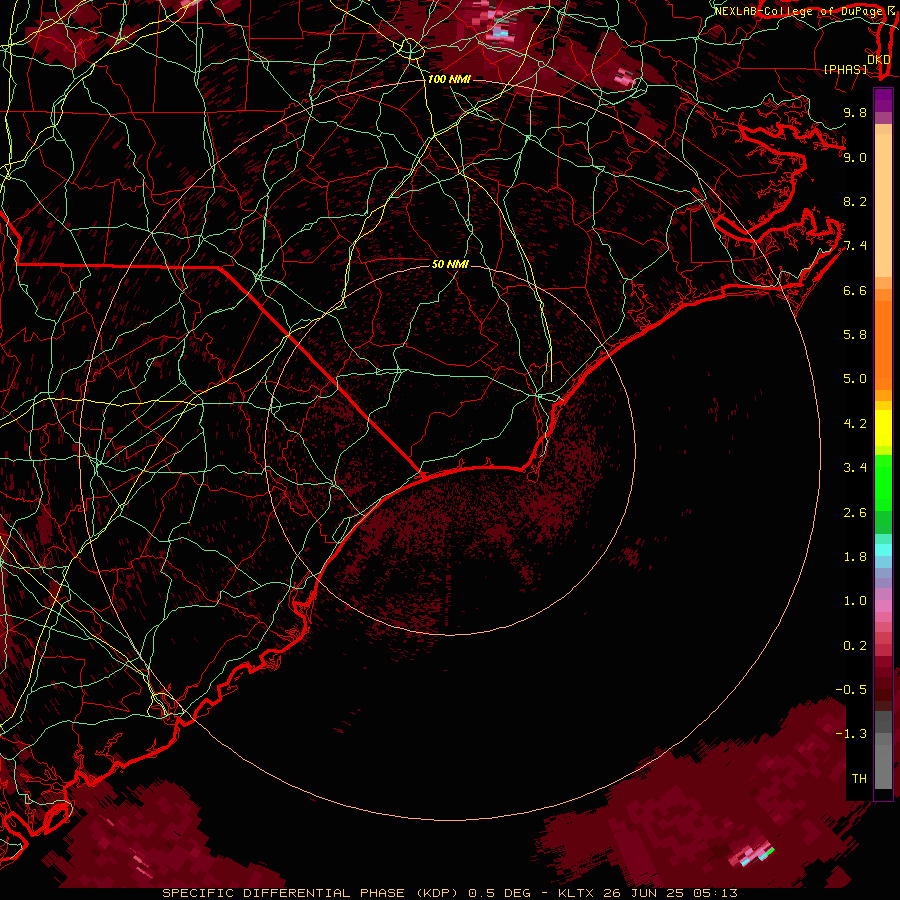The height and width of the screenshot is (900, 900).
Task: Click the 9.8 value on the color scale
Action: [x=855, y=112]
